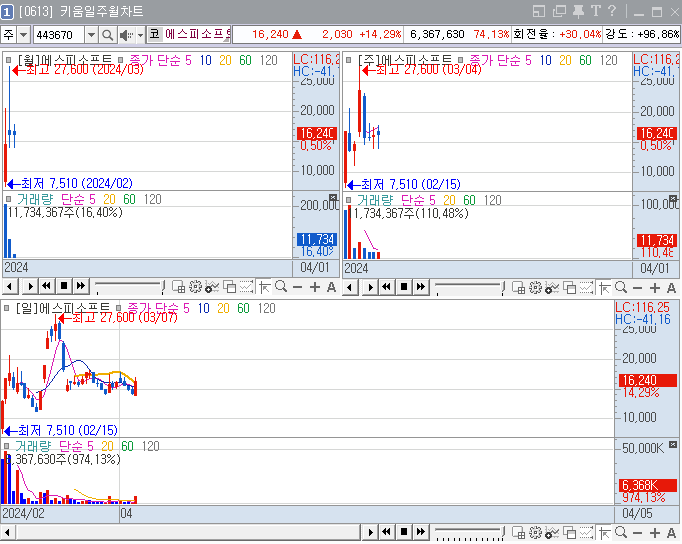
Task: Close monthly volume panel with small x box
Action: click(333, 198)
